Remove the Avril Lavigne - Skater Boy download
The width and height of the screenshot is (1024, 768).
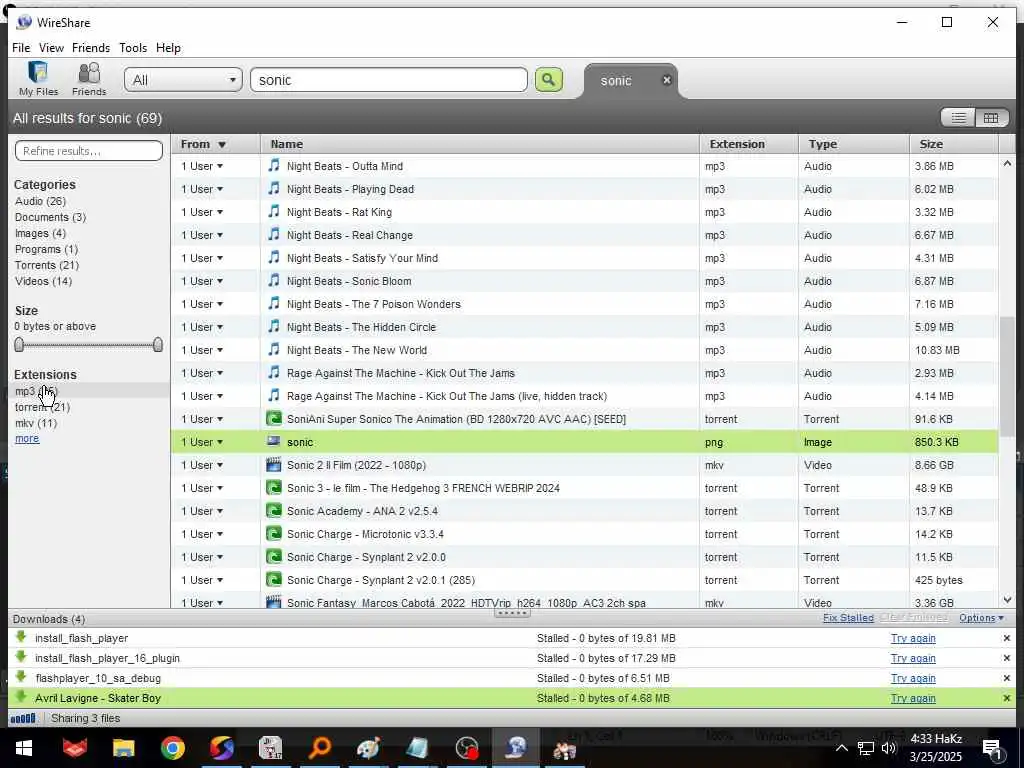pos(1006,698)
